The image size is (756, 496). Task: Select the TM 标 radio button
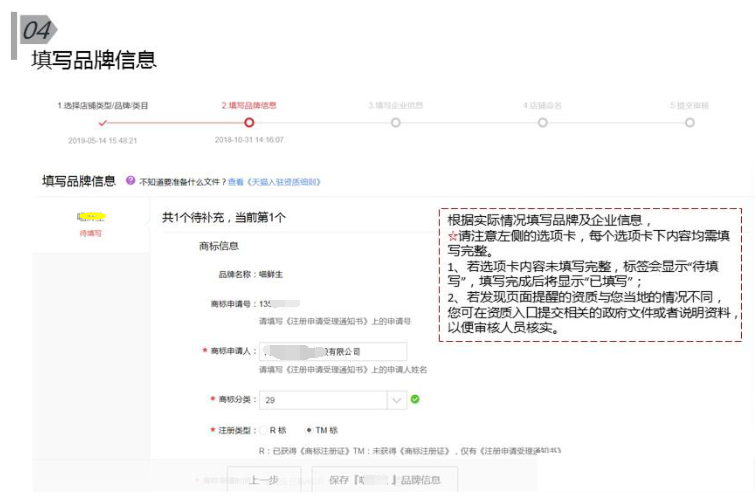tap(309, 430)
